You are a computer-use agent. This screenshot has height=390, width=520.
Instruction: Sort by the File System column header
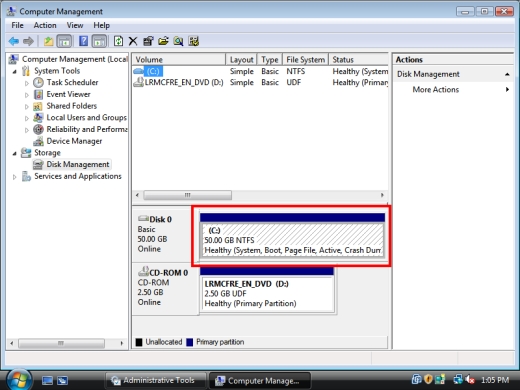306,60
